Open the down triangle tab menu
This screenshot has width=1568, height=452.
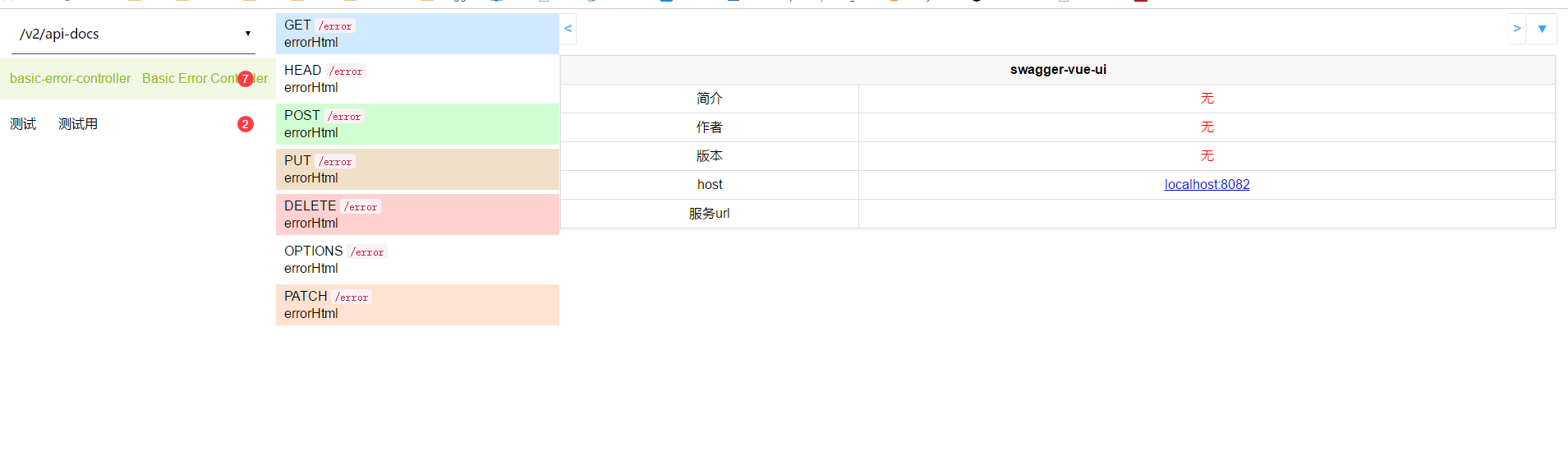point(1542,29)
